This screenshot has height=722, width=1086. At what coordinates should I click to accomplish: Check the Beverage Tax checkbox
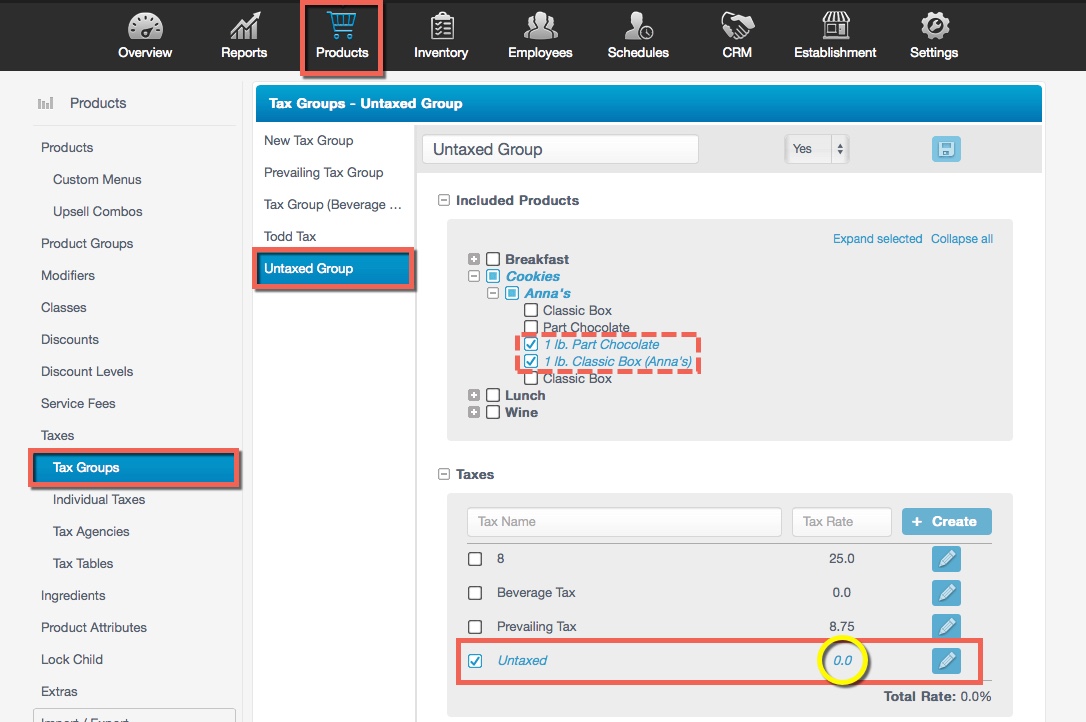tap(476, 593)
